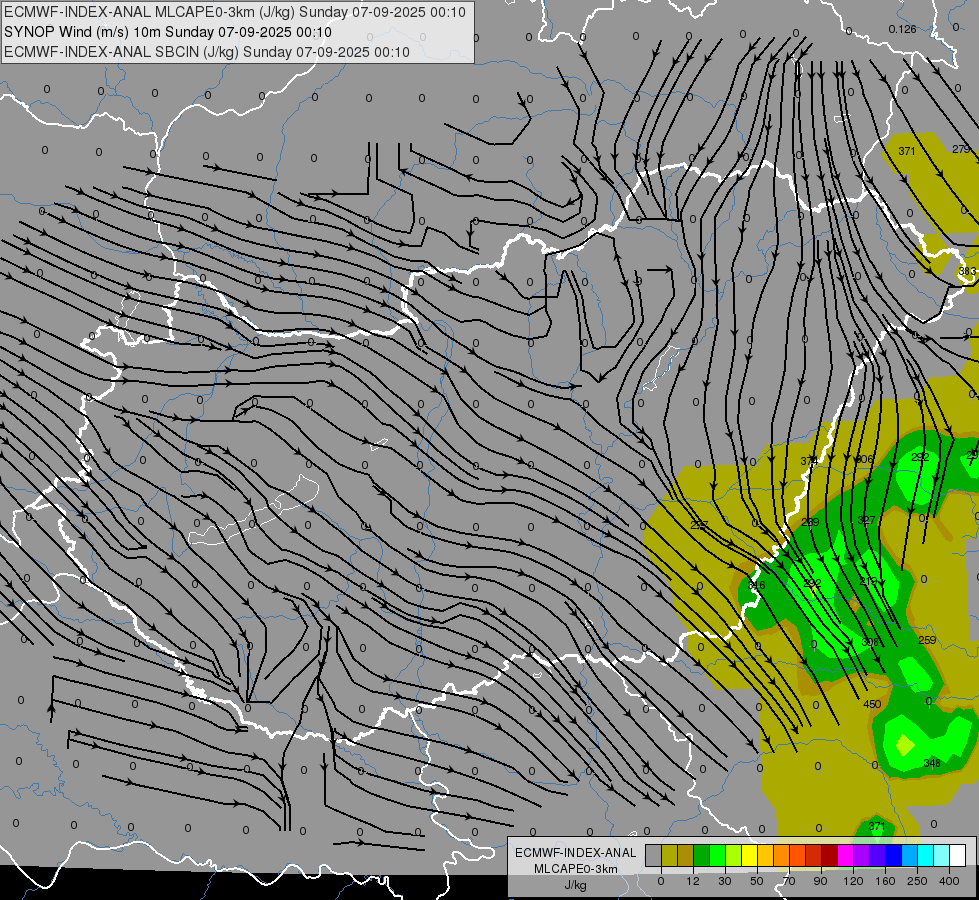Image resolution: width=979 pixels, height=900 pixels.
Task: Select the gray swatch in the legend
Action: click(654, 856)
